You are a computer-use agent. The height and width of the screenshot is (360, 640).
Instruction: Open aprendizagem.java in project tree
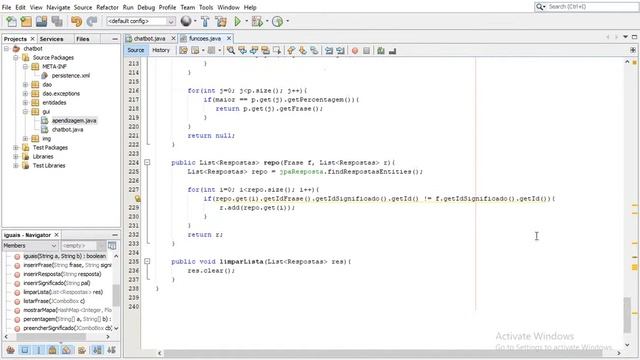tap(74, 120)
